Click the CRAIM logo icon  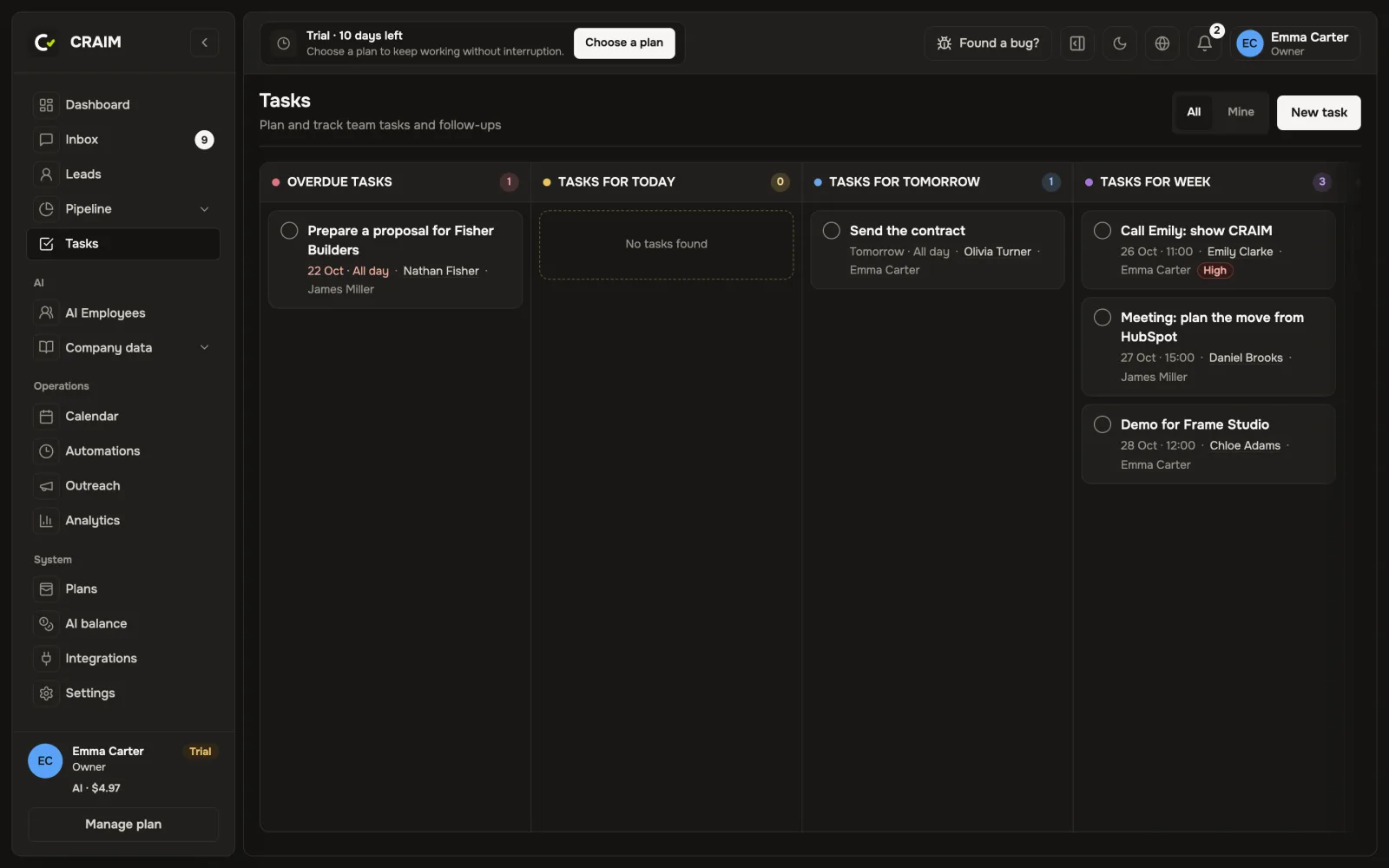(x=45, y=42)
